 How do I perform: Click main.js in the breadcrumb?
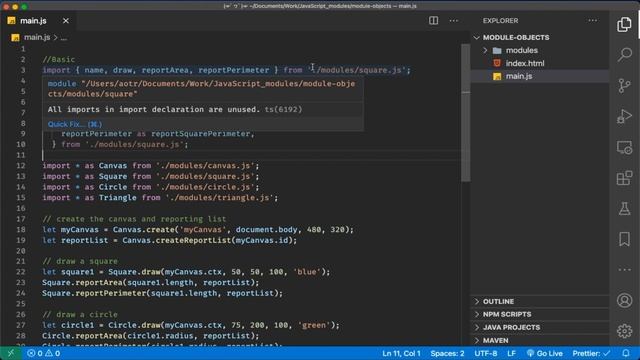click(37, 38)
